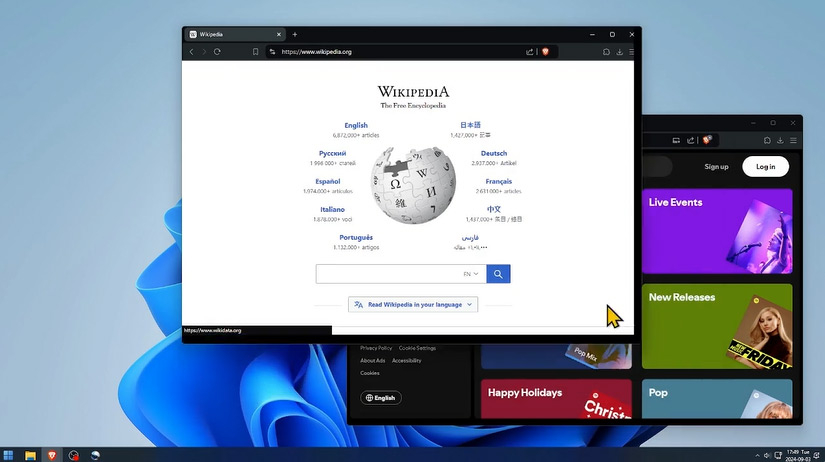Reload the Wikipedia page
The height and width of the screenshot is (462, 825).
click(217, 52)
